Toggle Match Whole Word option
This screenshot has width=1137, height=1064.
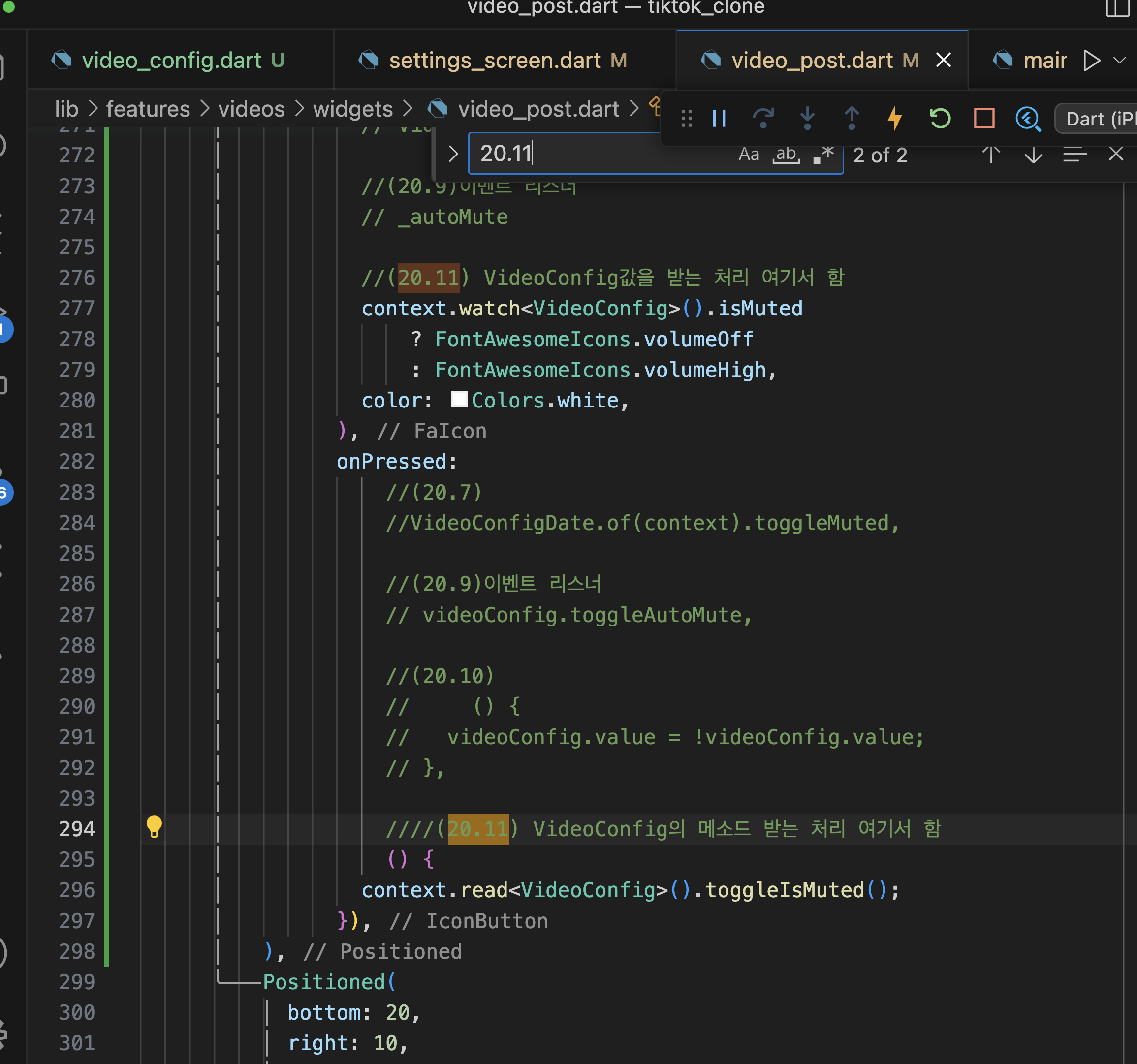point(787,155)
